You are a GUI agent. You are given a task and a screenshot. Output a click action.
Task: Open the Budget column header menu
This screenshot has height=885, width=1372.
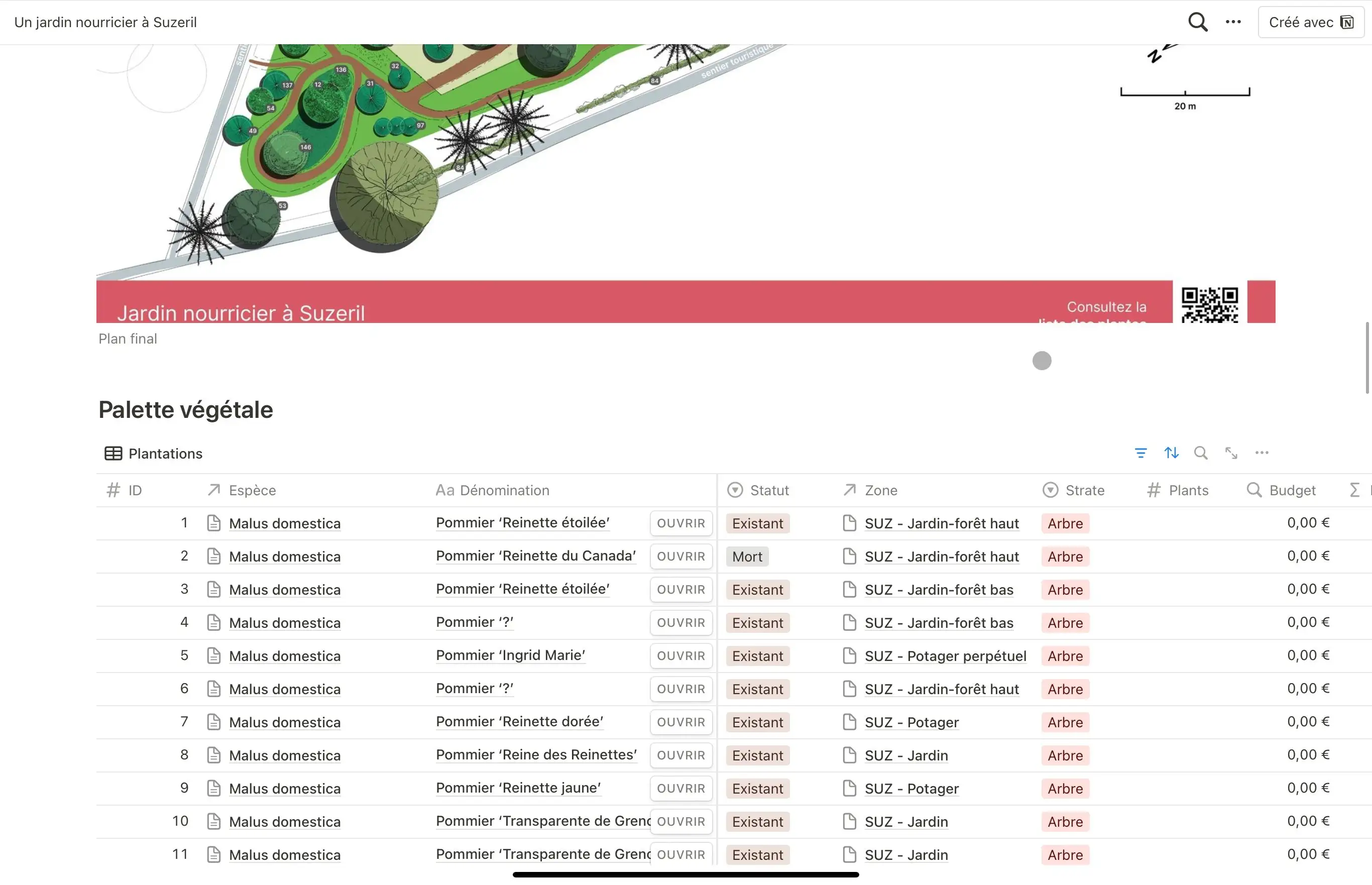pos(1281,490)
